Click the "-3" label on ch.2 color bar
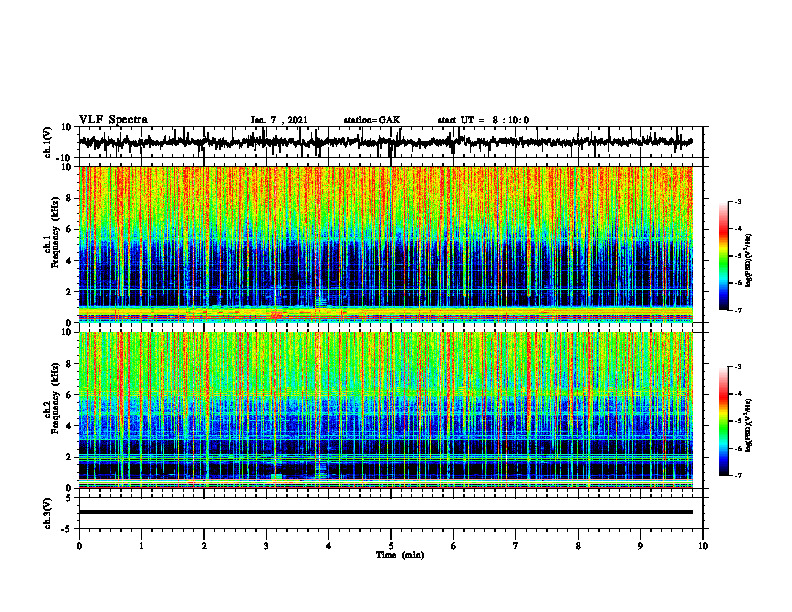The image size is (792, 612). point(737,367)
